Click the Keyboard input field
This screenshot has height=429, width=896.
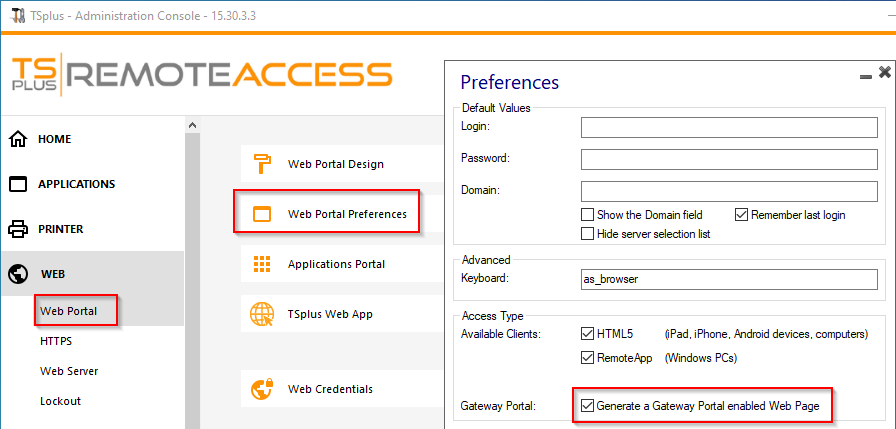coord(728,279)
